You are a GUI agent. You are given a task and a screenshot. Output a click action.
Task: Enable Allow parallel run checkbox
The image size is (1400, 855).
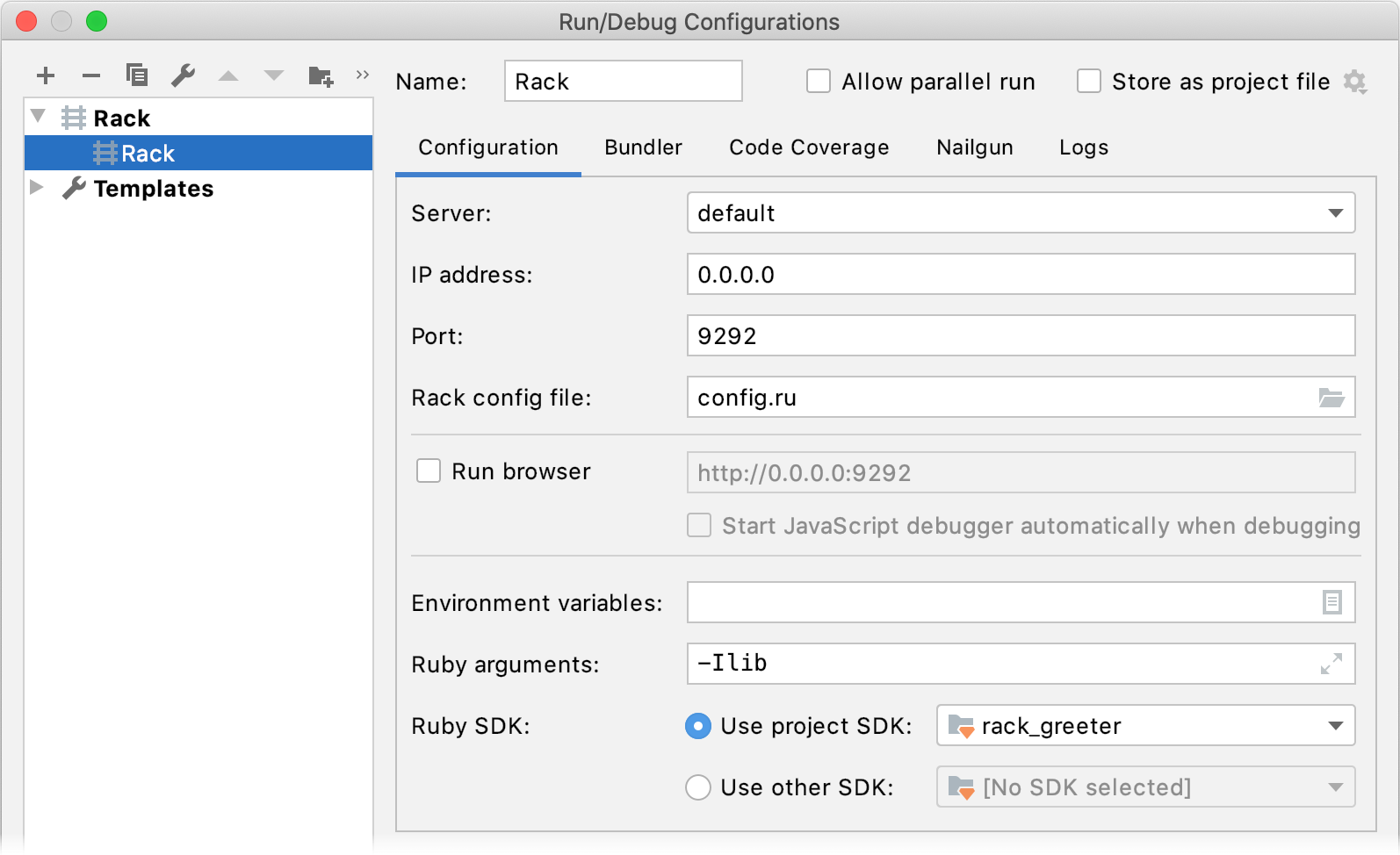point(819,82)
